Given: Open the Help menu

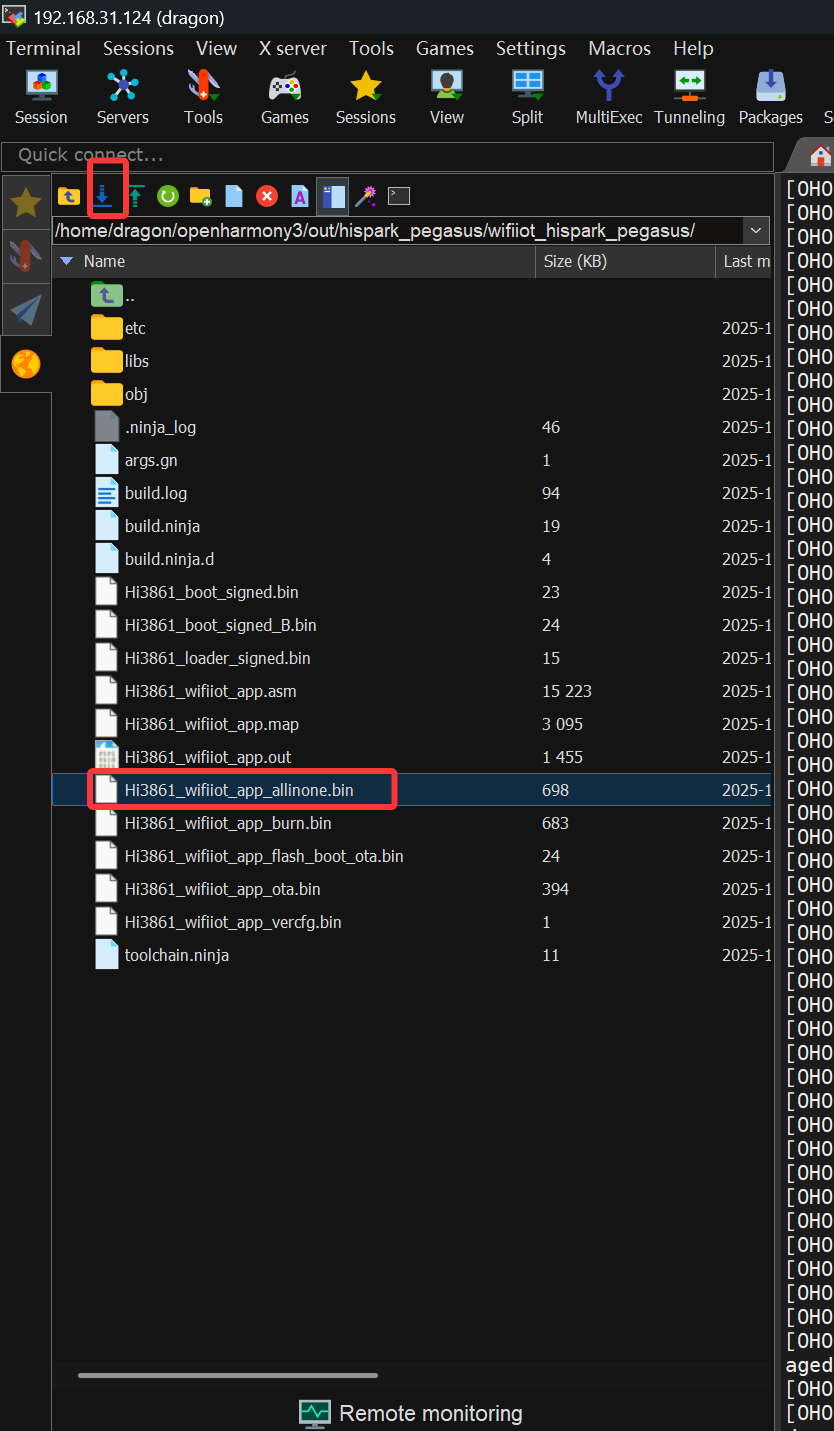Looking at the screenshot, I should [x=693, y=48].
